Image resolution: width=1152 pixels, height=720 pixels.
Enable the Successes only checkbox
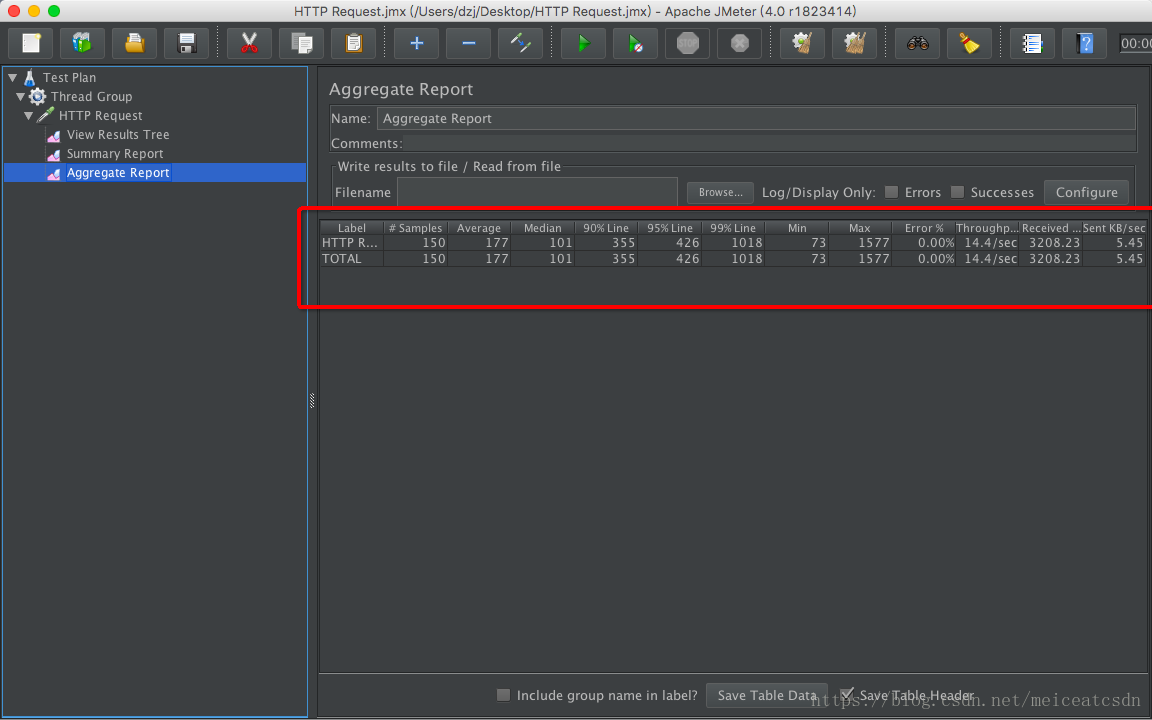coord(957,192)
